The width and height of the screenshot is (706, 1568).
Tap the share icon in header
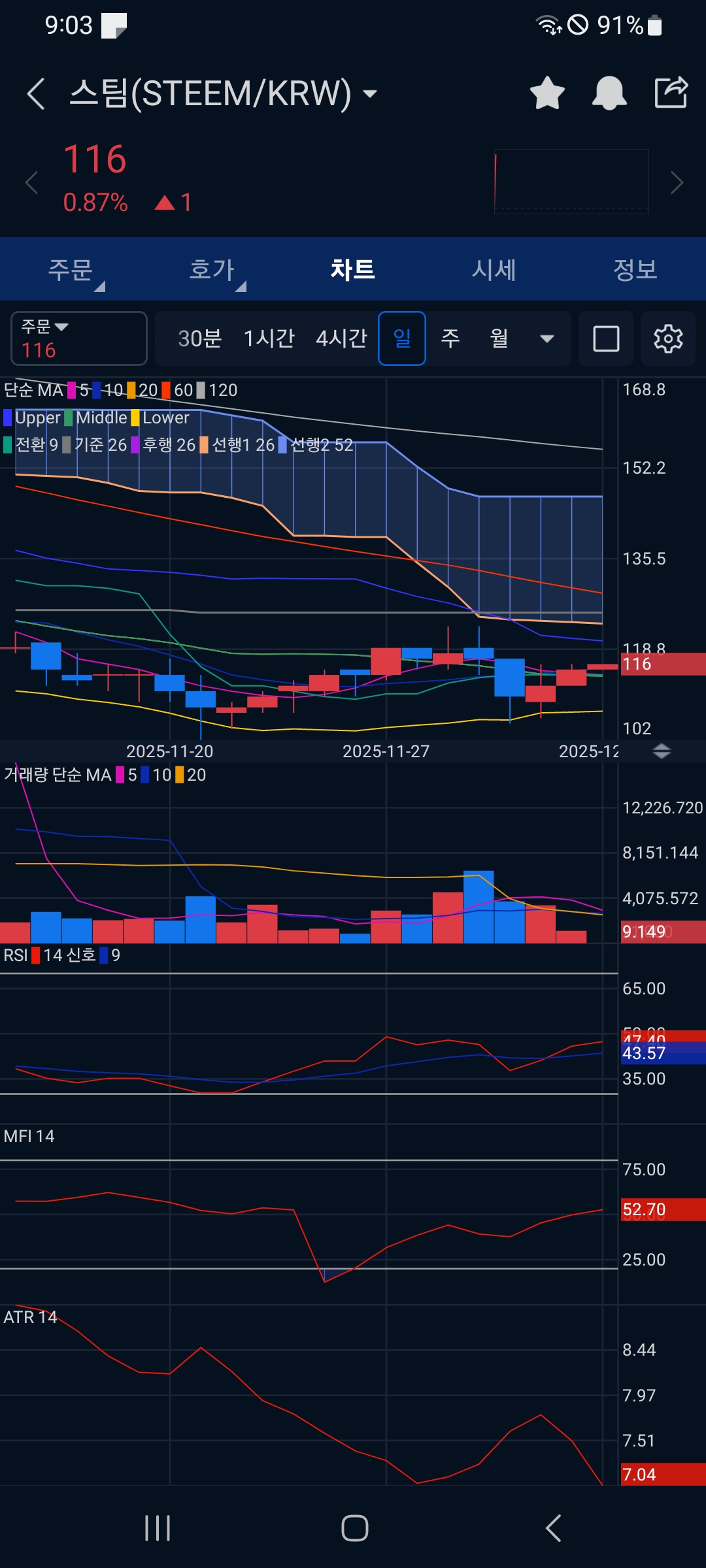[671, 92]
